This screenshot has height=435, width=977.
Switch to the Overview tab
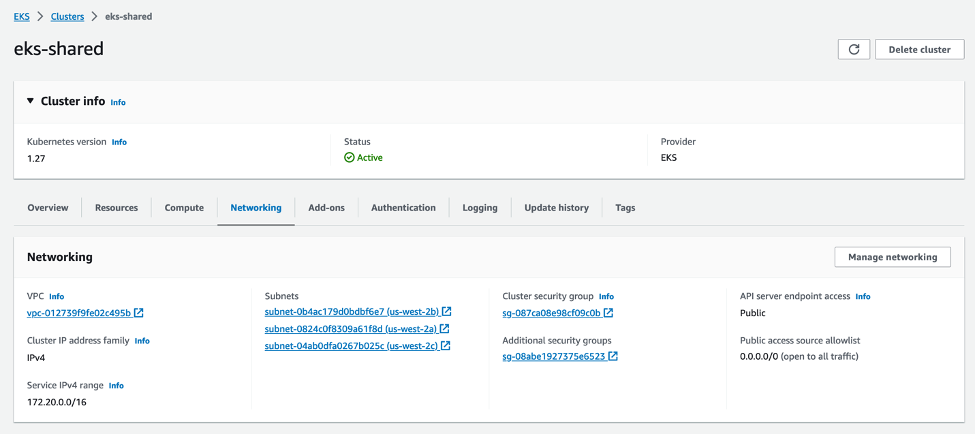(48, 208)
